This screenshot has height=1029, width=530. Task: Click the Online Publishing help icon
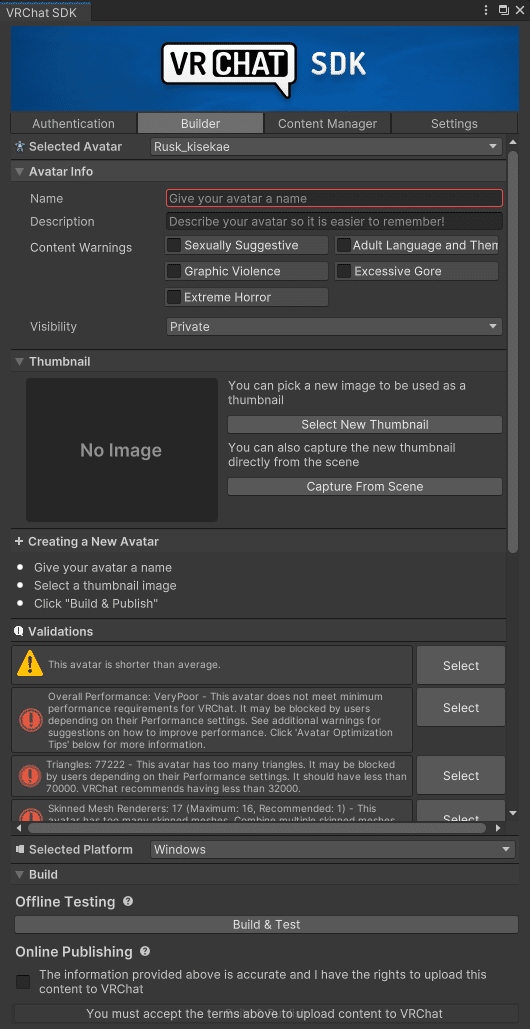click(145, 951)
